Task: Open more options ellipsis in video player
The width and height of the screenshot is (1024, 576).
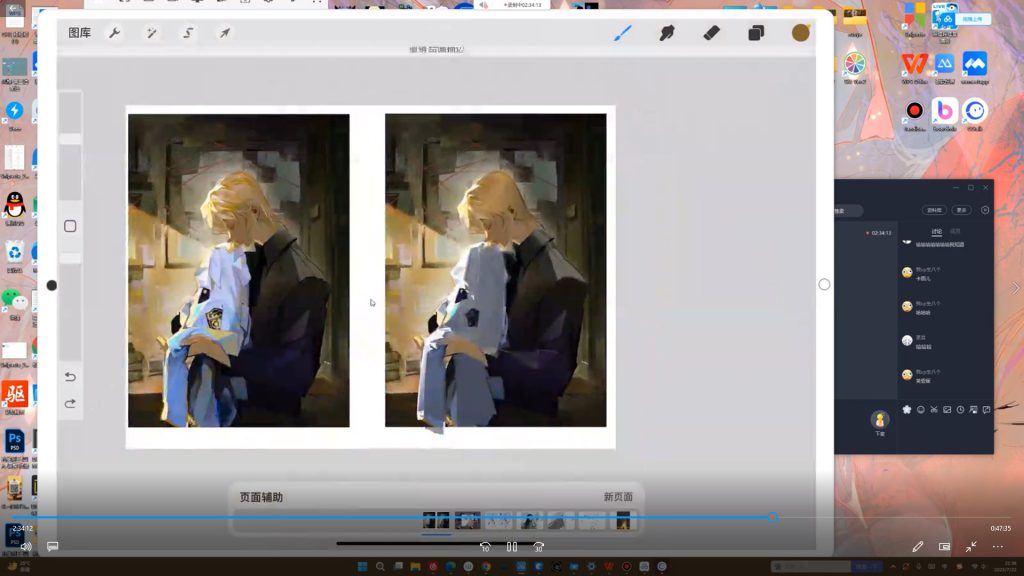Action: click(x=997, y=547)
